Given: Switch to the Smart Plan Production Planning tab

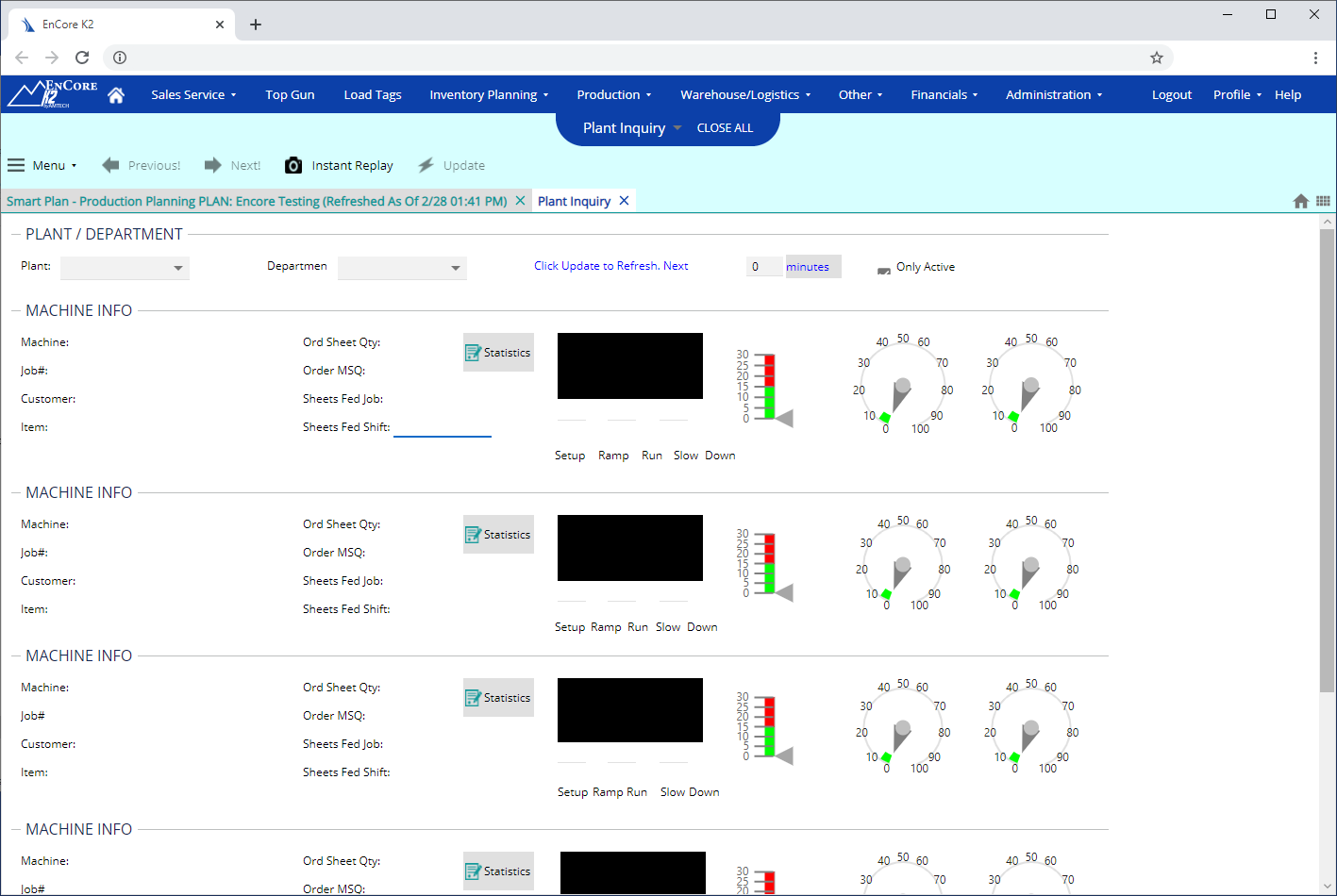Looking at the screenshot, I should pos(257,201).
